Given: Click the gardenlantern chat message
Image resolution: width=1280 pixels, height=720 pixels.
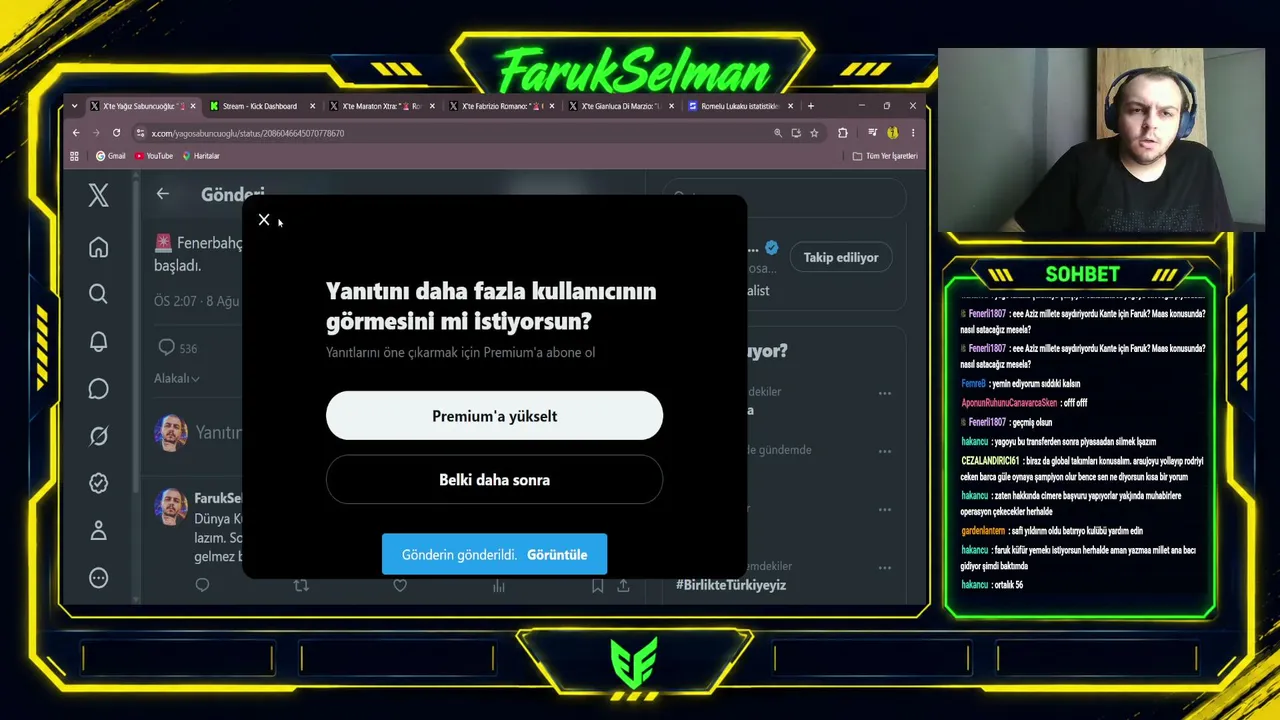Looking at the screenshot, I should 1052,531.
